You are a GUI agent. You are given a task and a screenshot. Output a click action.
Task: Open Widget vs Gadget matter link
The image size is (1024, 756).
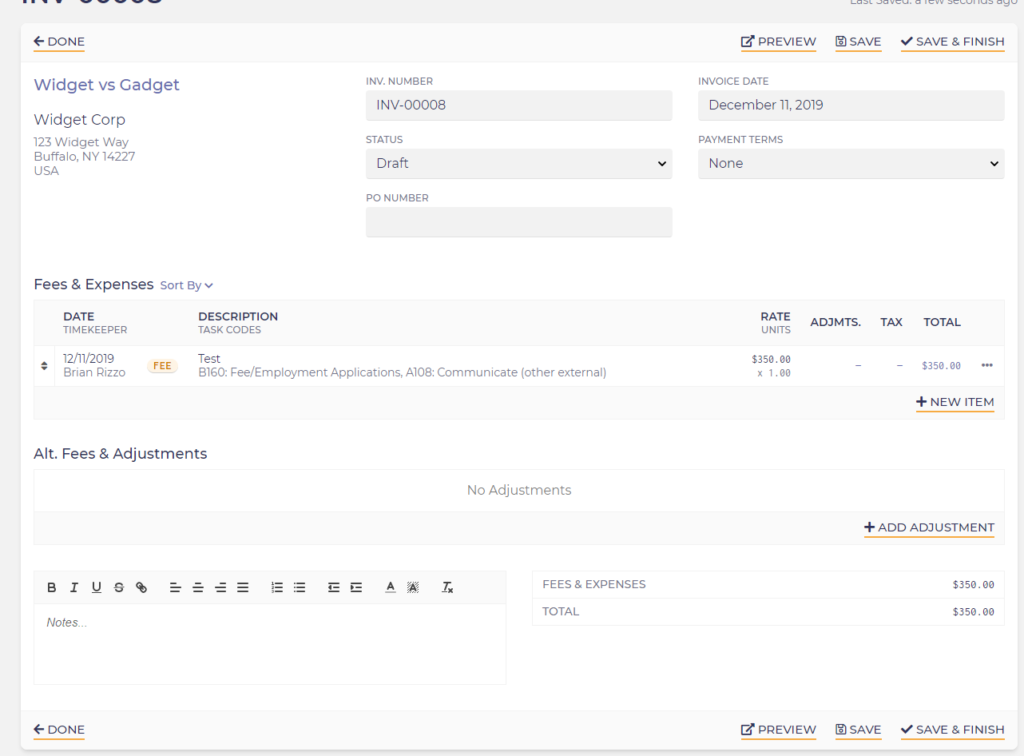pos(106,85)
